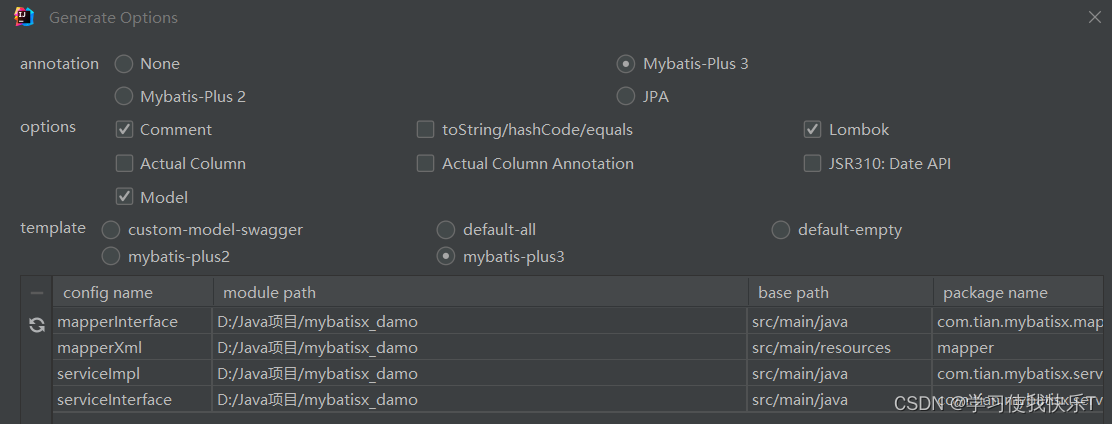
Task: Select the mapperXml row's base path cell
Action: point(840,347)
